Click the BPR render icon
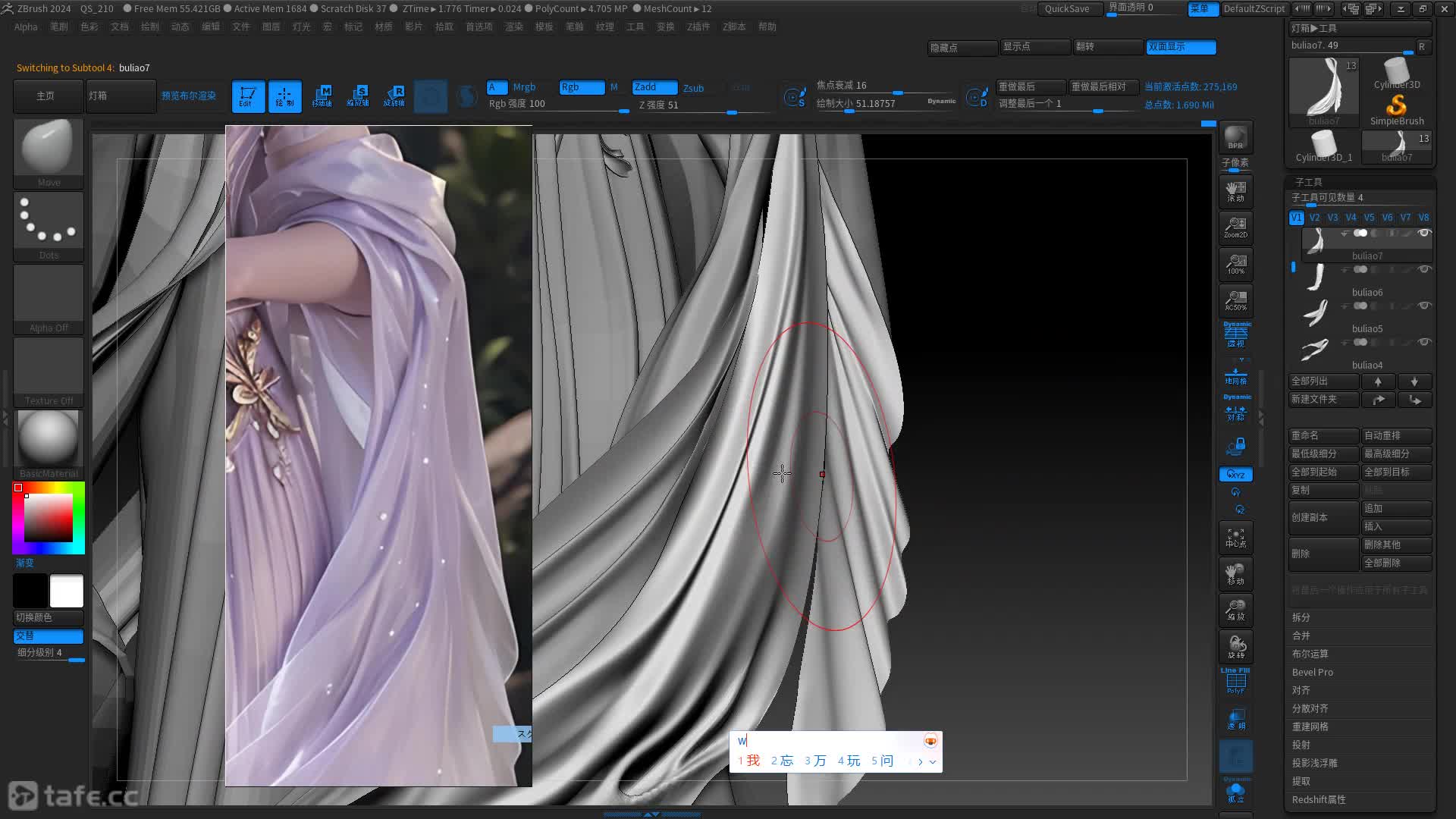Image resolution: width=1456 pixels, height=819 pixels. pos(1235,137)
